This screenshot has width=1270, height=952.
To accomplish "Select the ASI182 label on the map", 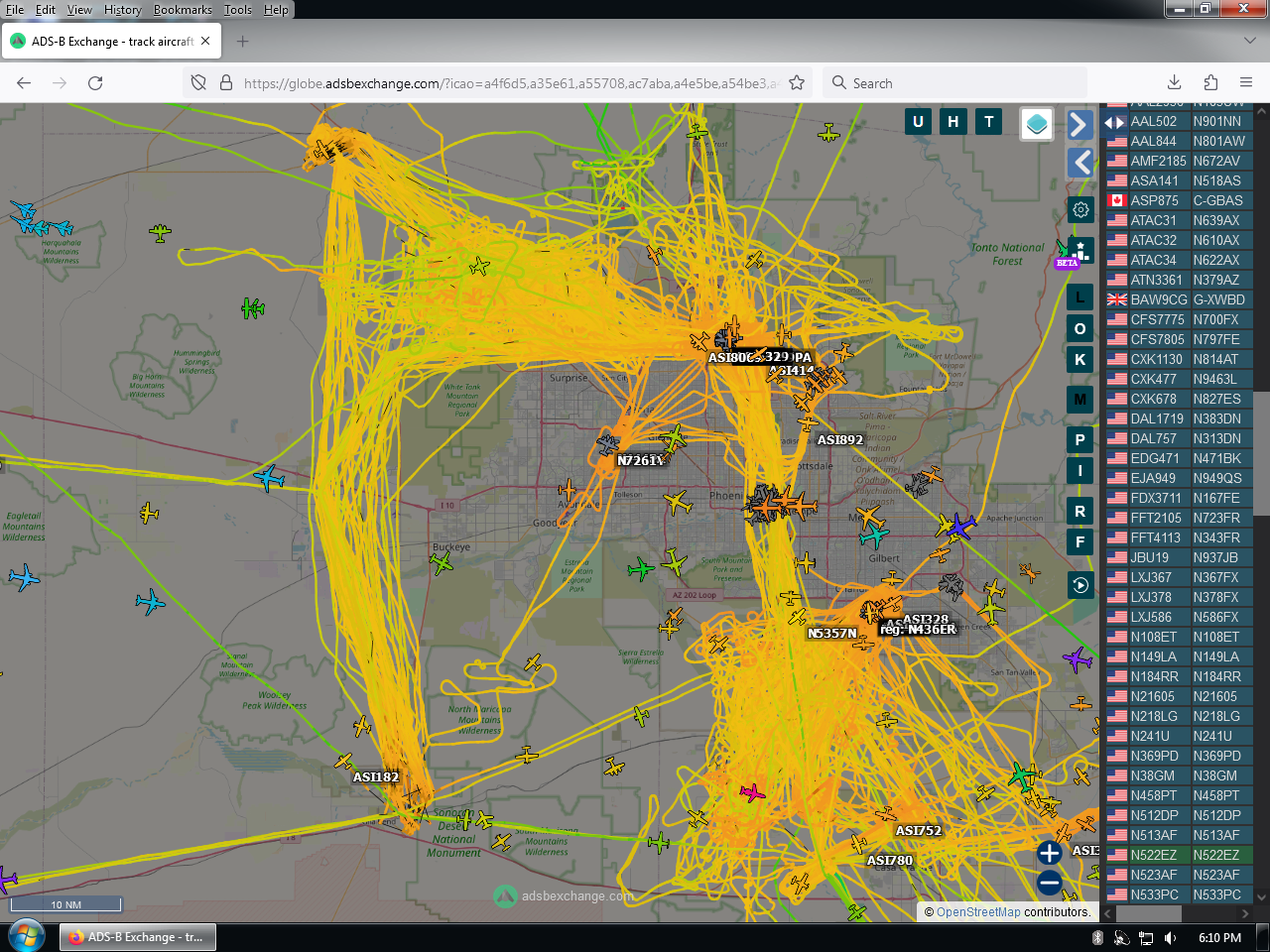I will point(376,777).
